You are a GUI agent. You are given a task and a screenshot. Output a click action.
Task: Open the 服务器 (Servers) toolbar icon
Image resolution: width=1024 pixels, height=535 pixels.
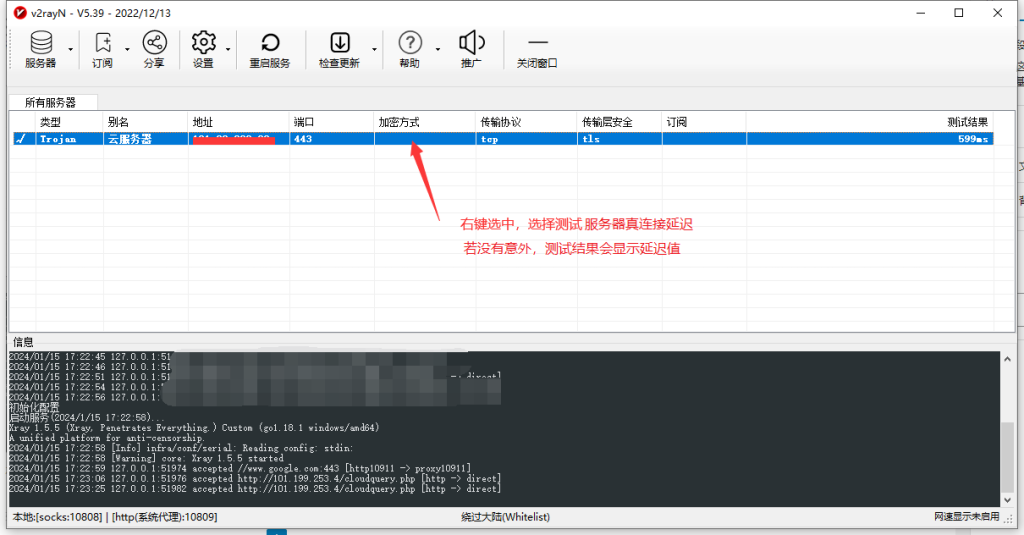point(40,49)
